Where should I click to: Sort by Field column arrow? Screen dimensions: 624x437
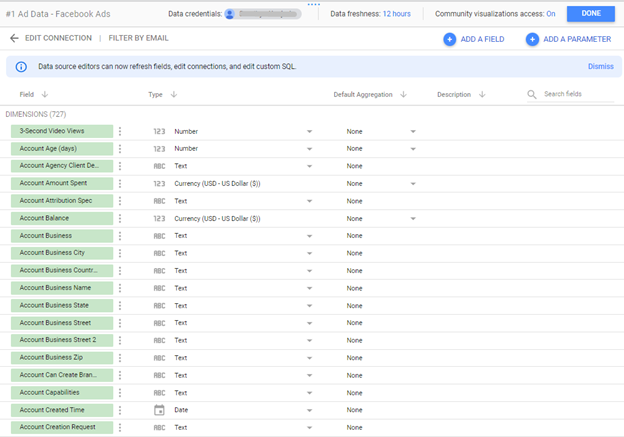pyautogui.click(x=45, y=94)
